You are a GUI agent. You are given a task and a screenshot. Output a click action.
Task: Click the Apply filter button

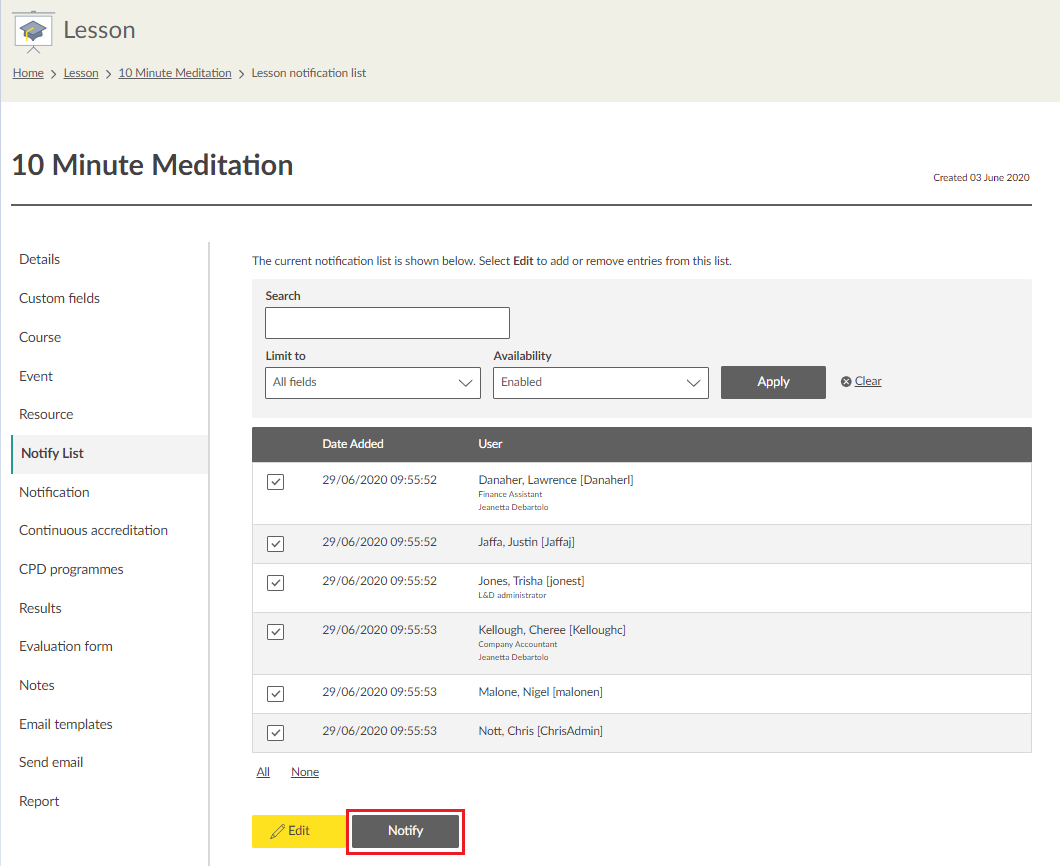pos(773,382)
